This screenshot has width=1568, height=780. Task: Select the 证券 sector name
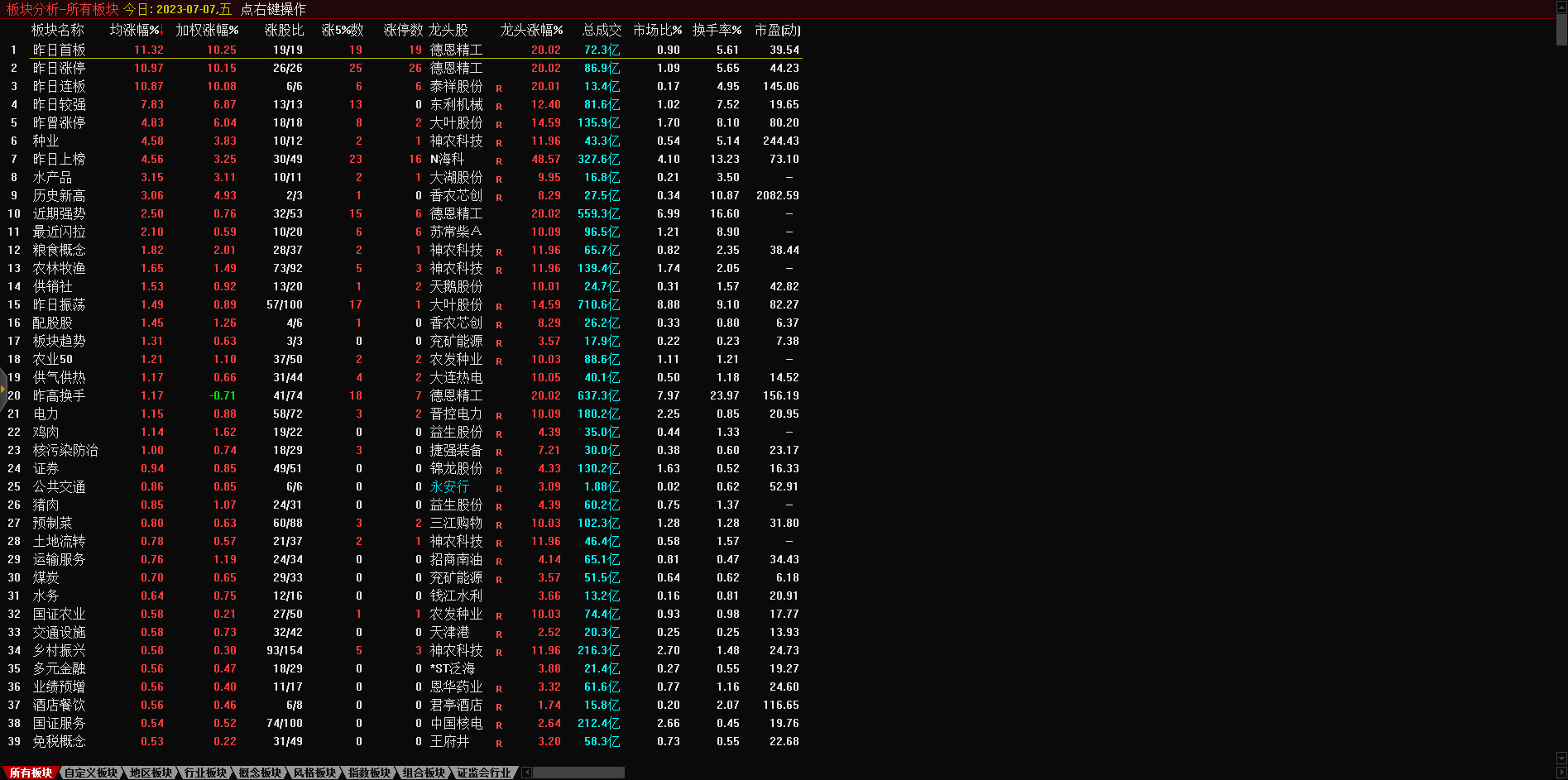coord(46,468)
